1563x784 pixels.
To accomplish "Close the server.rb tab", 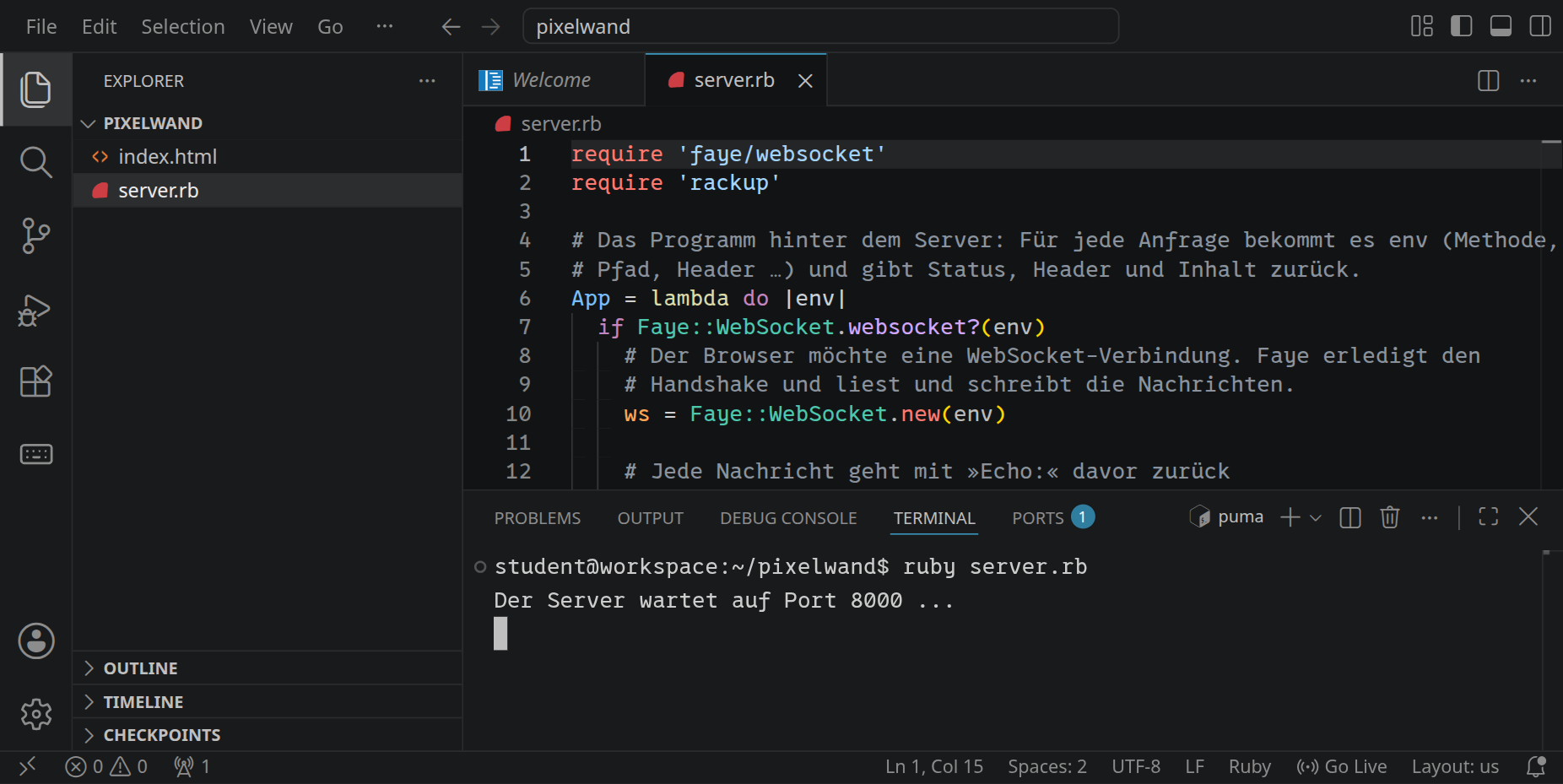I will click(x=805, y=81).
